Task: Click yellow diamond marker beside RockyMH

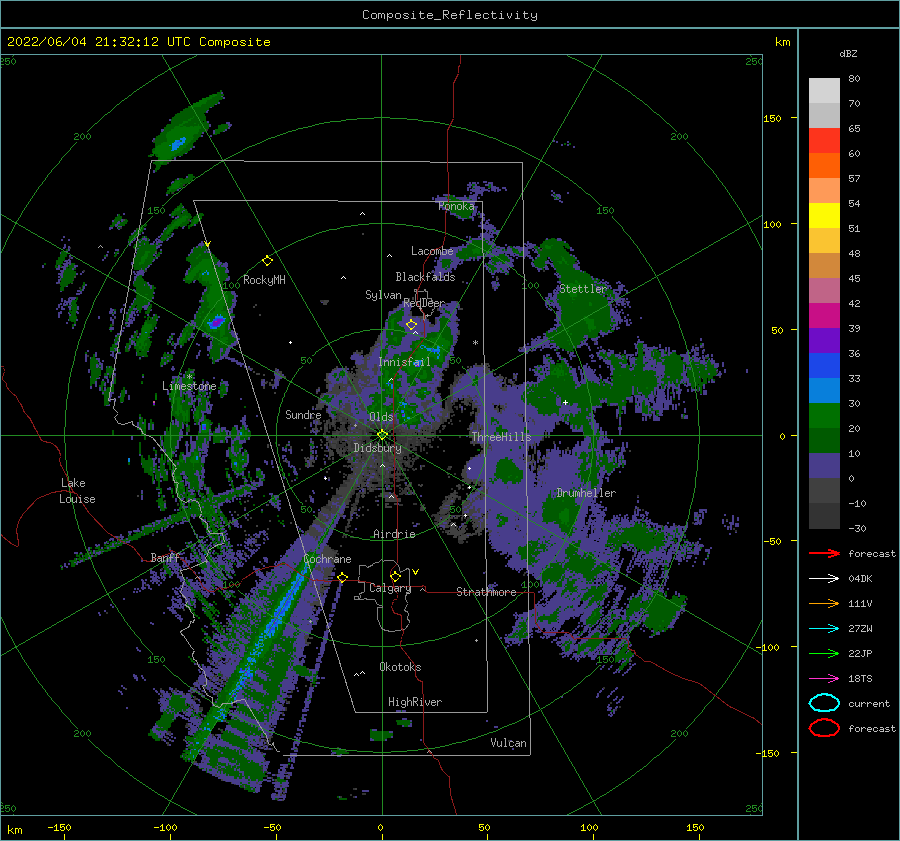Action: (267, 261)
